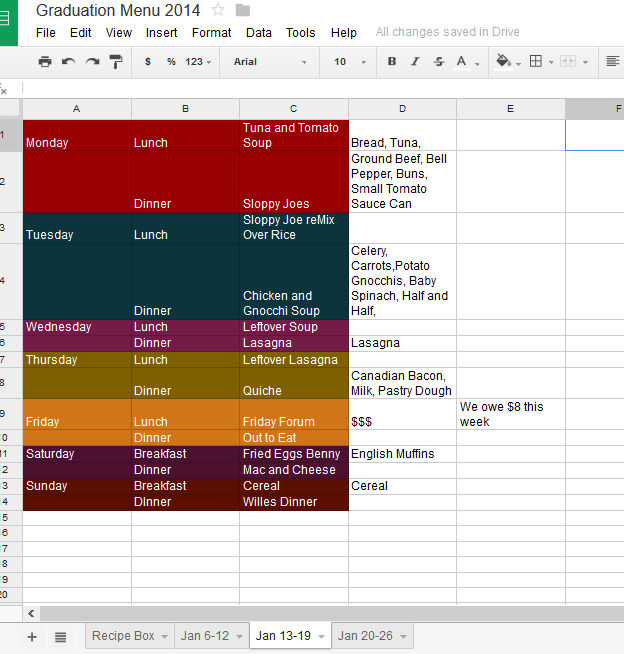Toggle strikethrough formatting
This screenshot has width=624, height=654.
(439, 61)
